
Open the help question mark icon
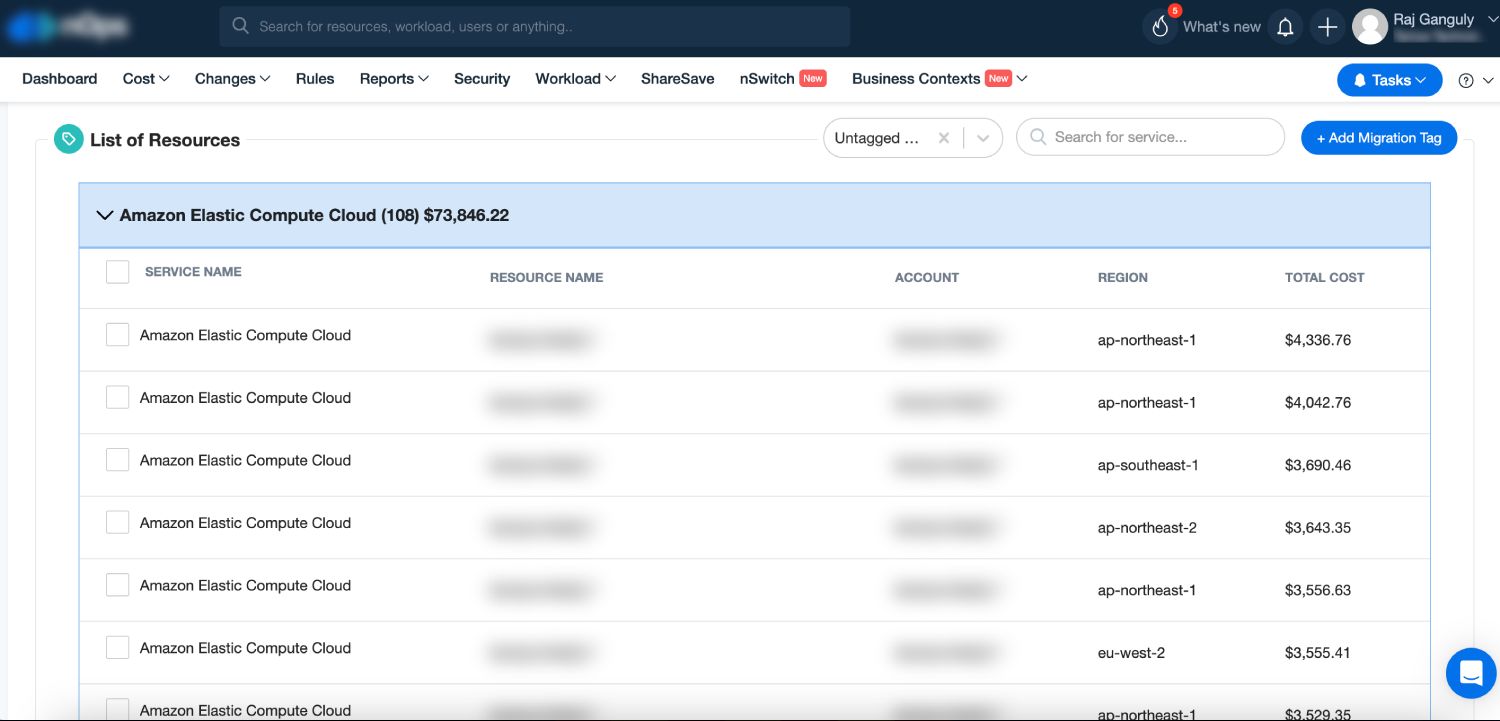pos(1466,81)
